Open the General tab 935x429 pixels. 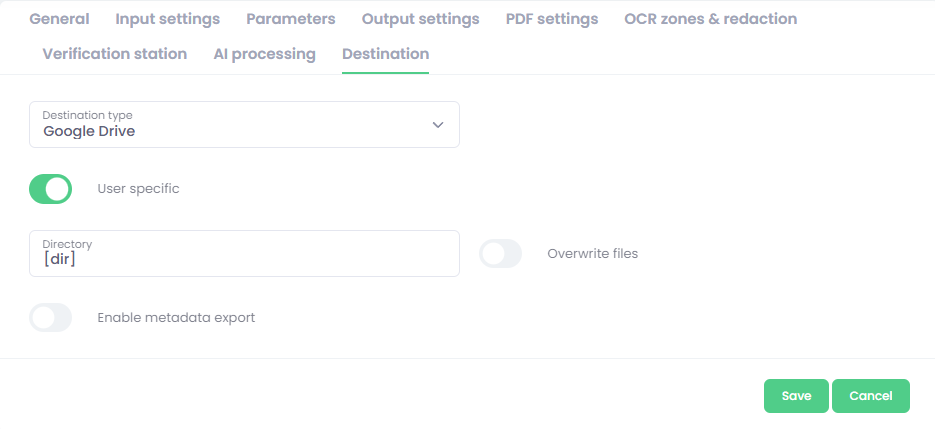pos(59,19)
